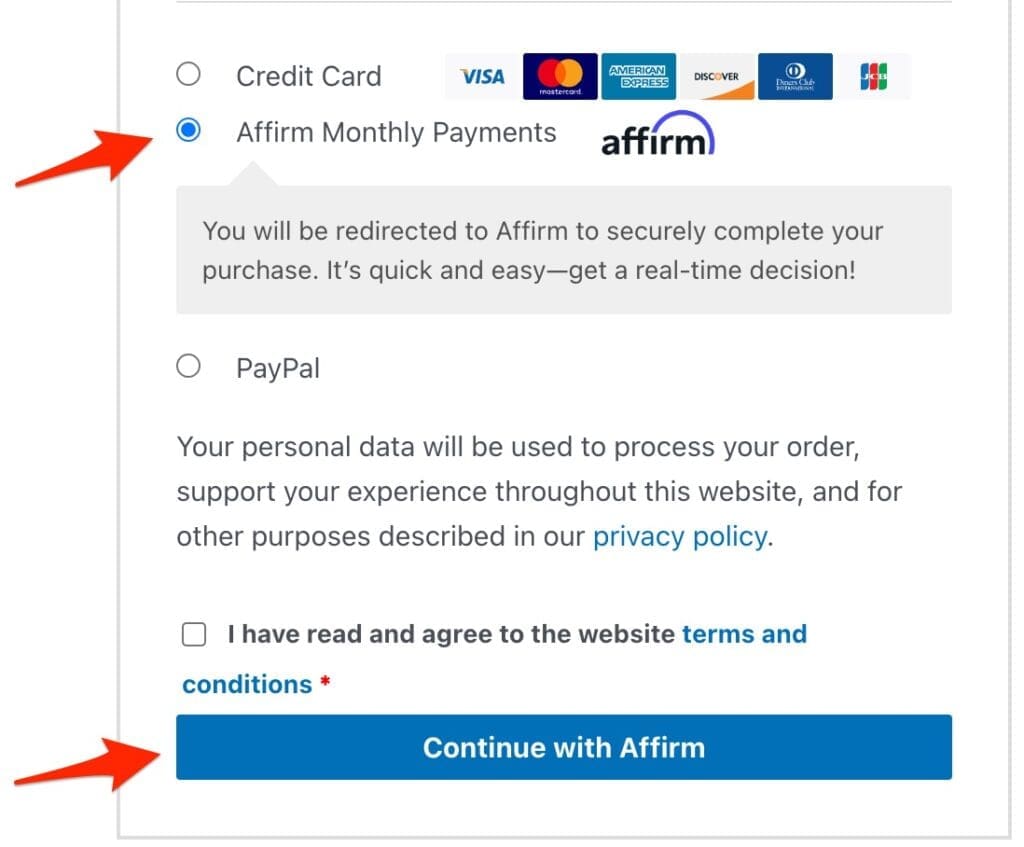Image resolution: width=1024 pixels, height=847 pixels.
Task: Click the bottom red arrow annotation
Action: (x=87, y=763)
